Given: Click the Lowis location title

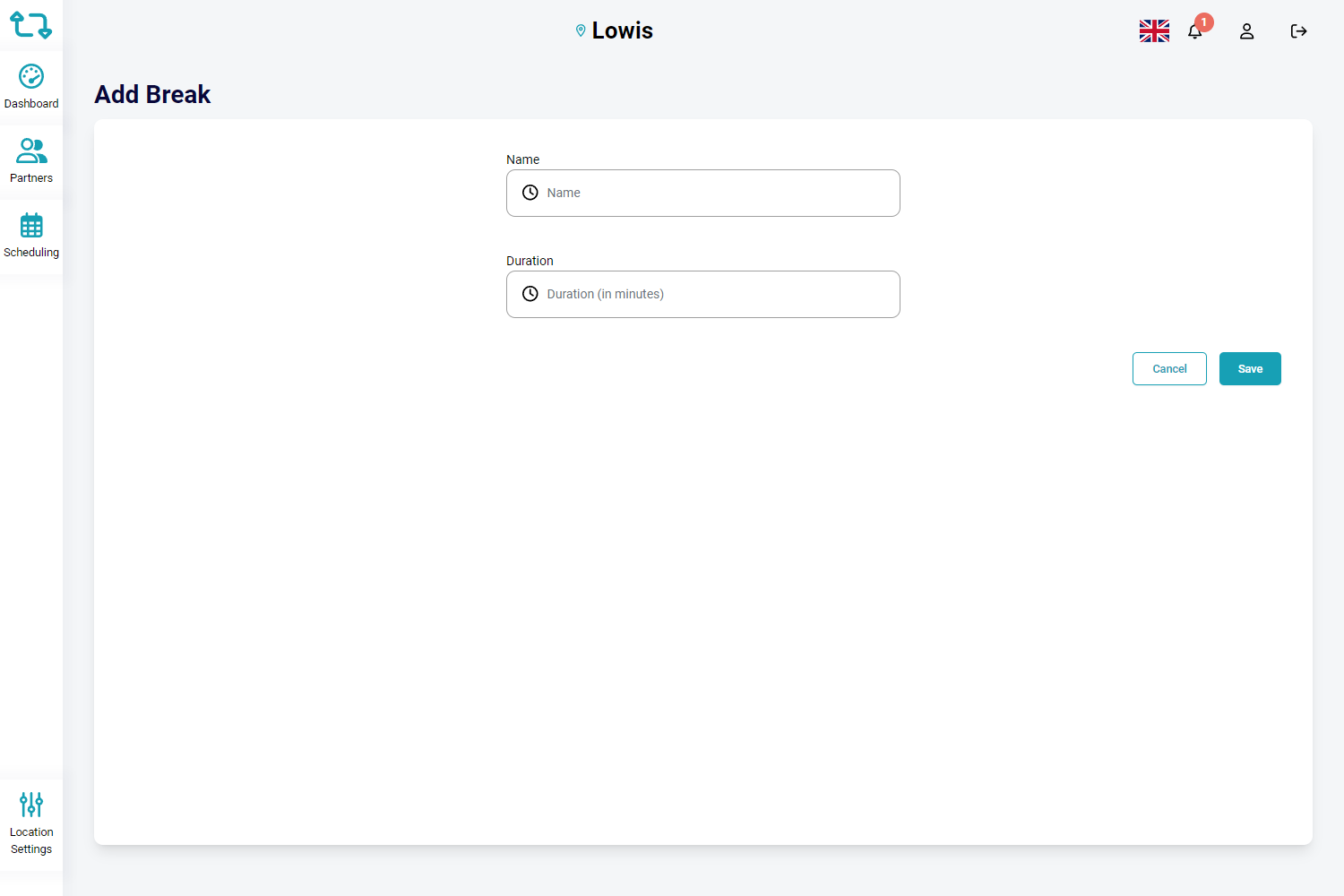Looking at the screenshot, I should pyautogui.click(x=622, y=31).
